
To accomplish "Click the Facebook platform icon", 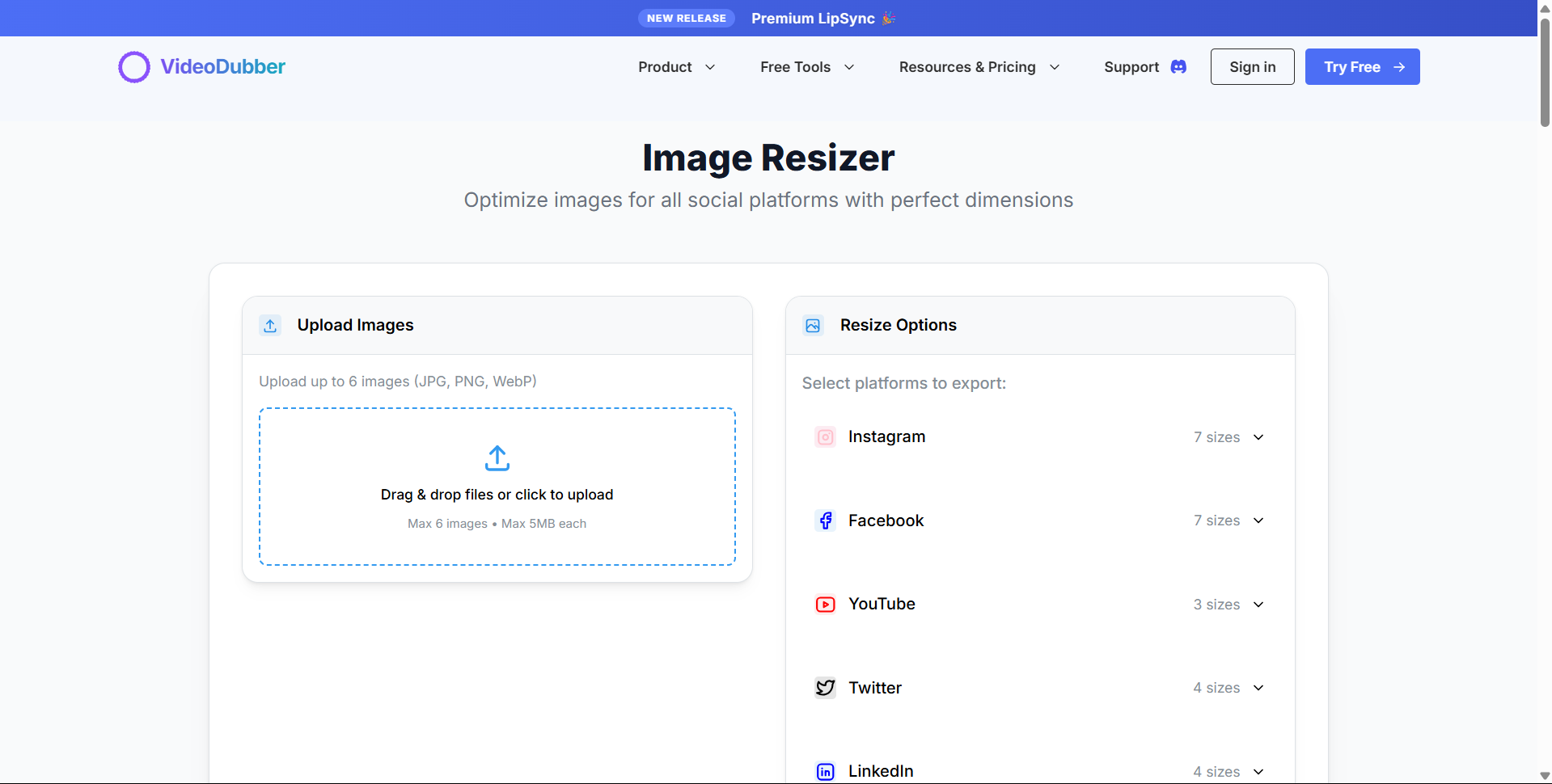I will [825, 521].
